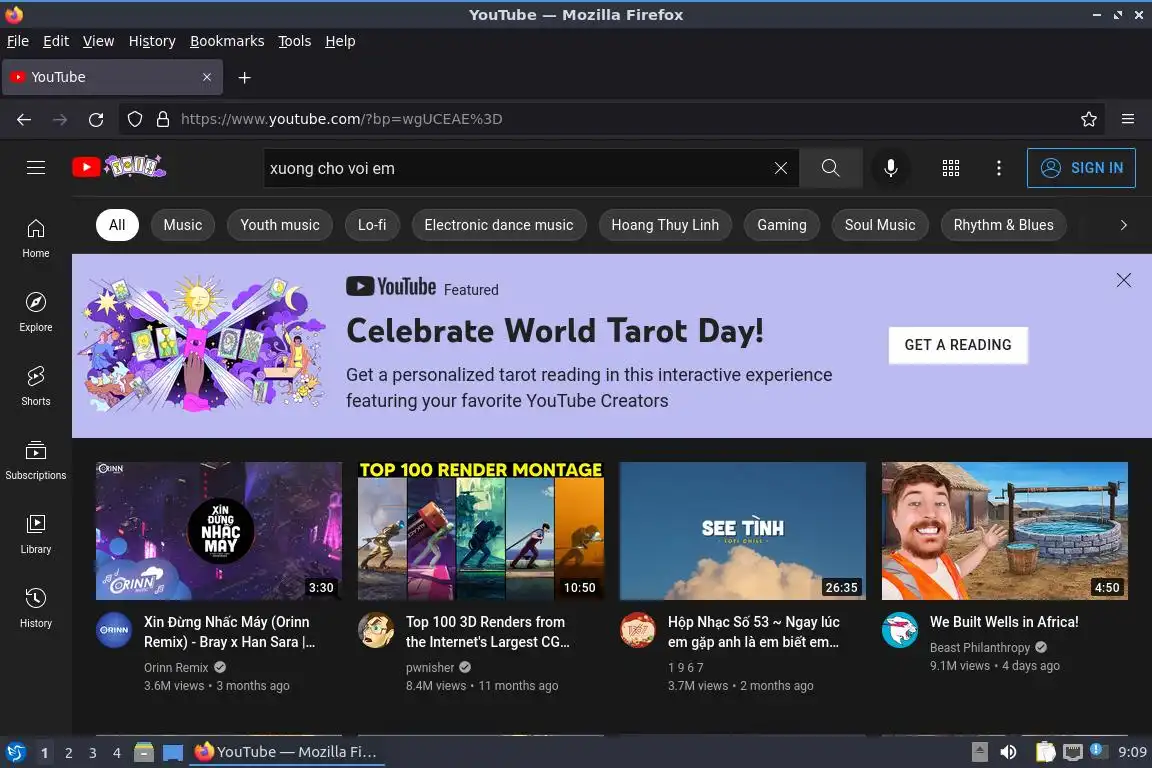Click the search magnifier button

[x=830, y=168]
